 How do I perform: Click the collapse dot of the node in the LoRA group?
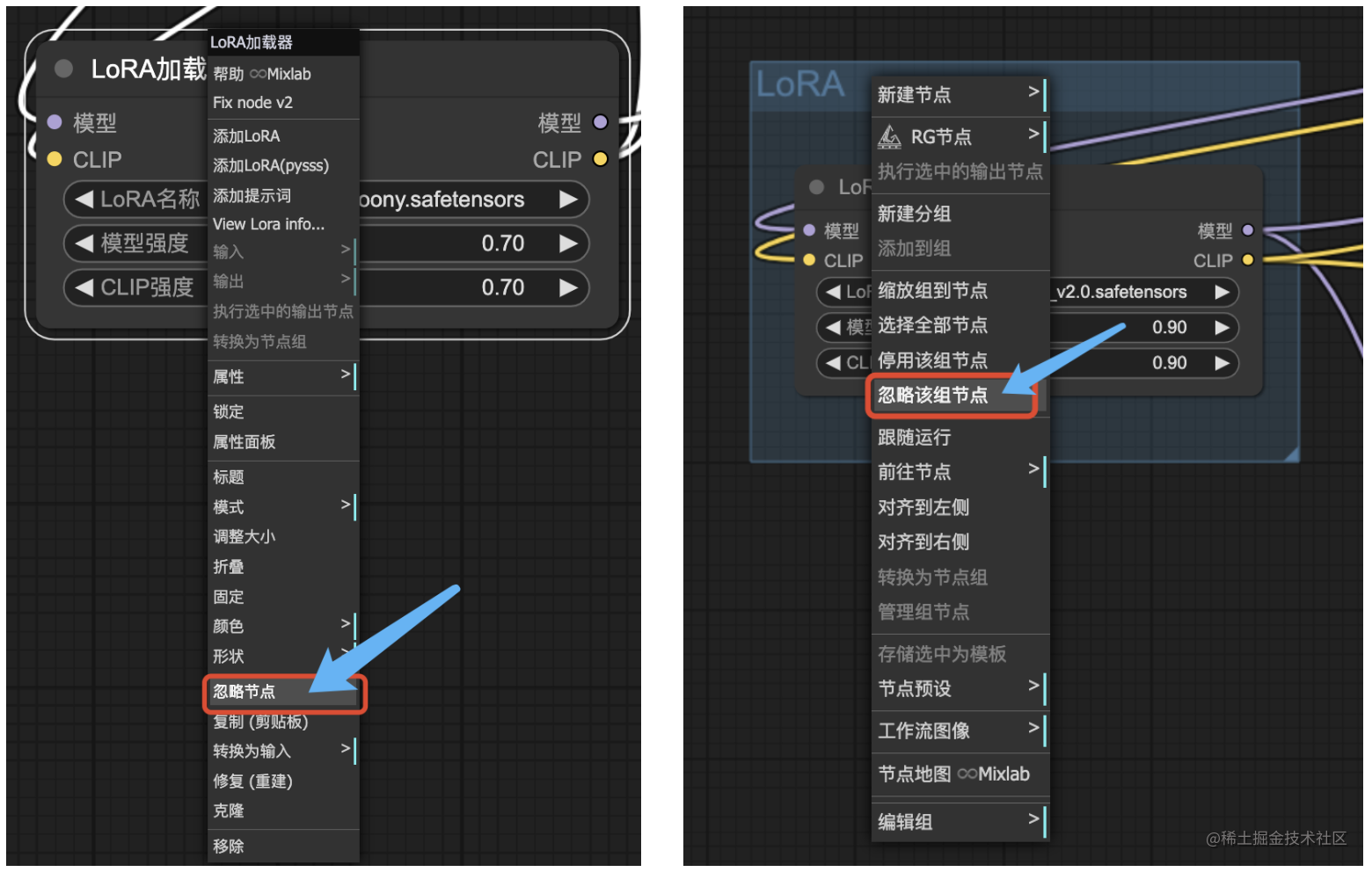click(817, 187)
